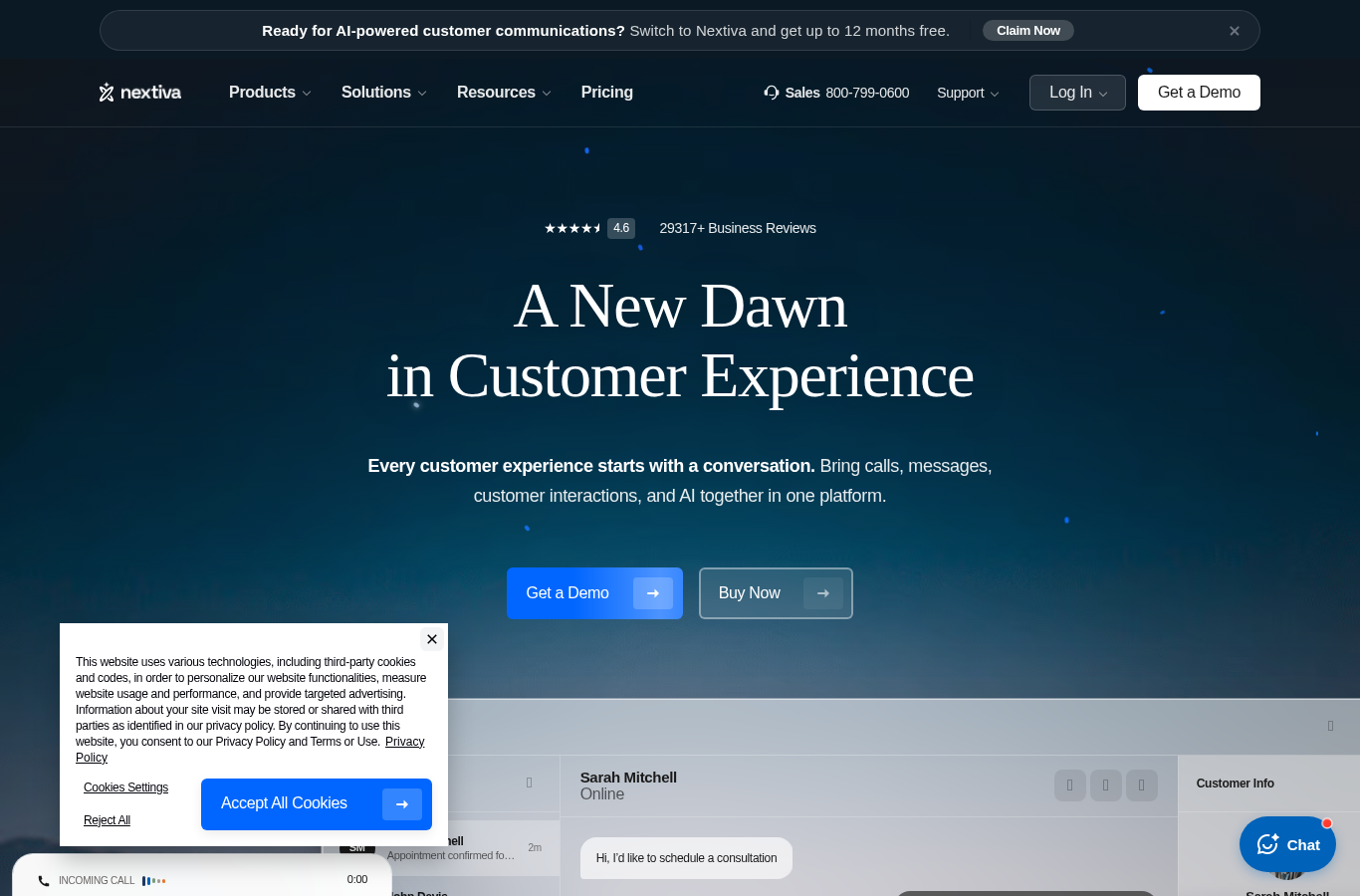Click Reject All cookies
The height and width of the screenshot is (896, 1360).
click(x=107, y=820)
